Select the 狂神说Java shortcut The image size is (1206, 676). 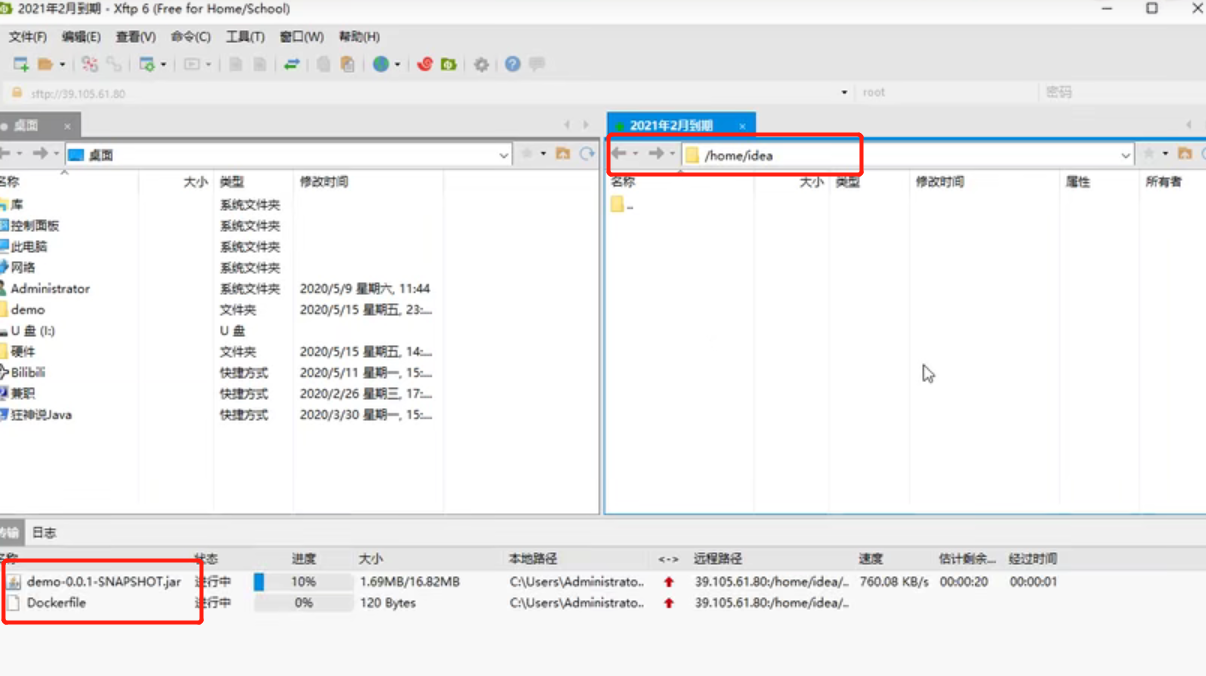tap(41, 415)
